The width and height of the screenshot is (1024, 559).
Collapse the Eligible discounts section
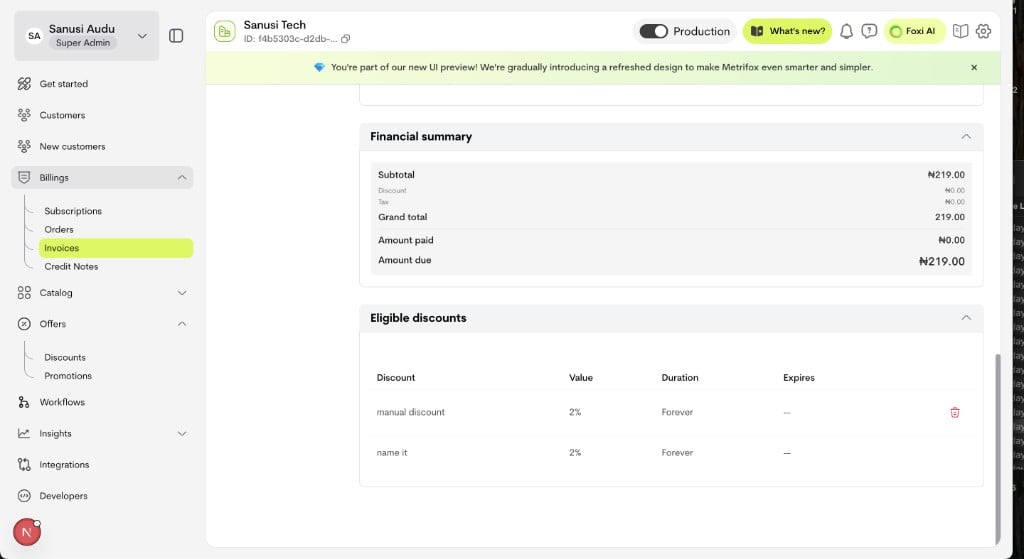(966, 318)
